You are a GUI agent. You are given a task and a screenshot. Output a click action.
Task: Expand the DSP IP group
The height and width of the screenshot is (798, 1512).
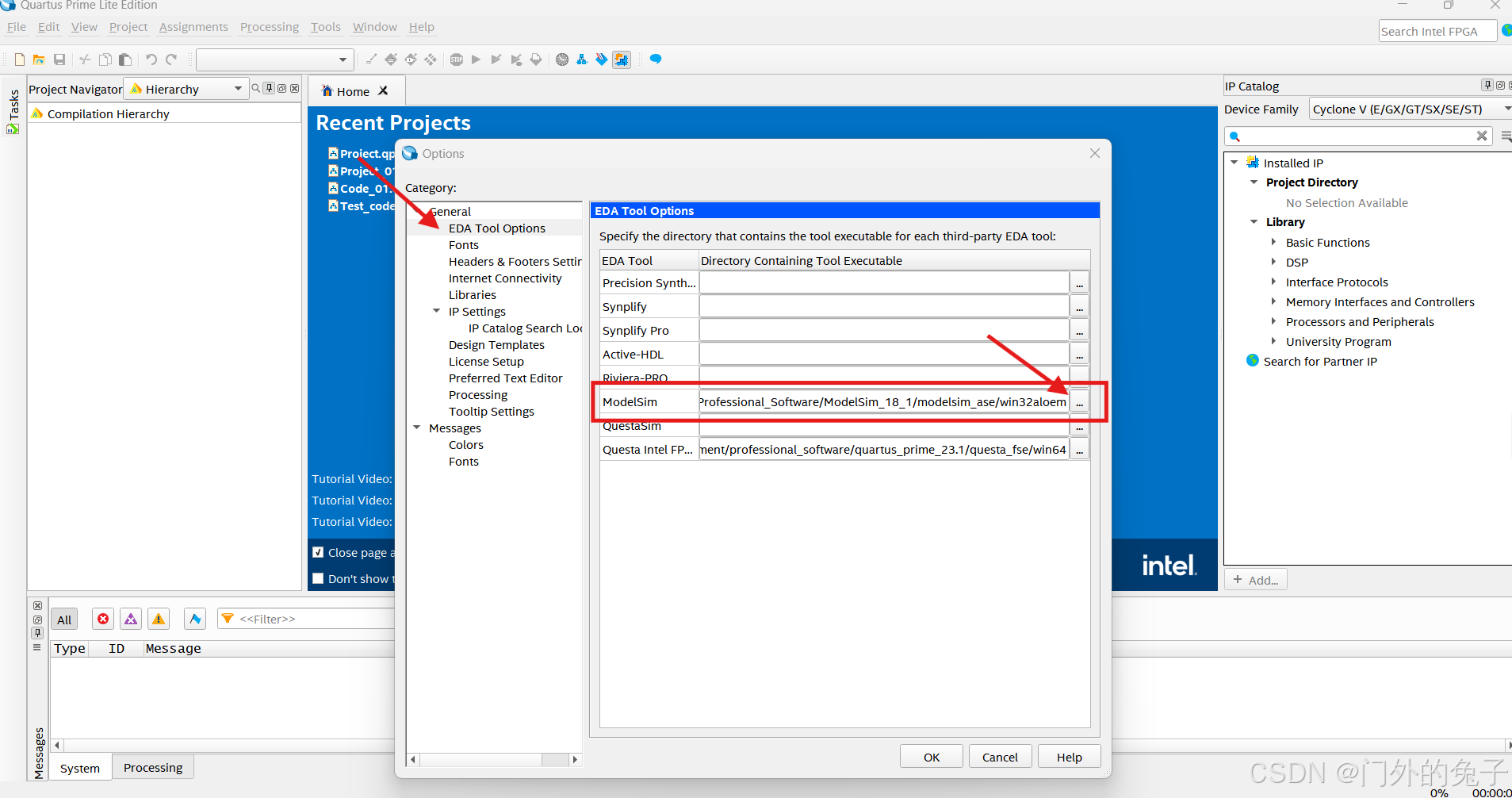1273,262
